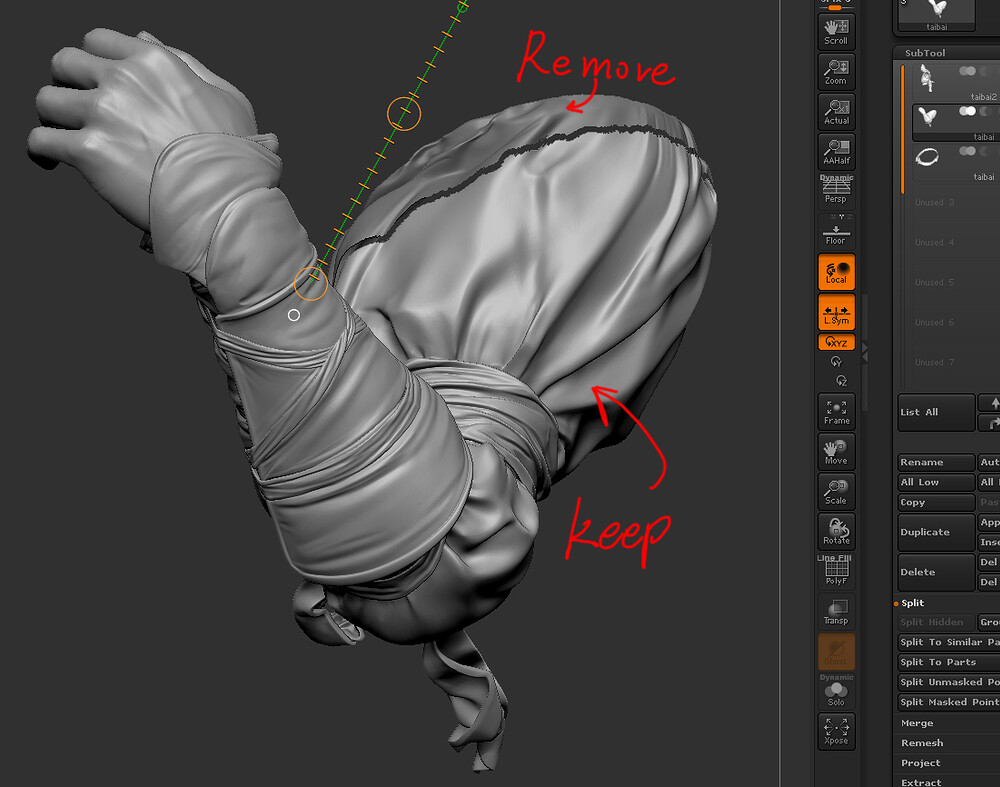Select the Scale view icon

tap(836, 492)
